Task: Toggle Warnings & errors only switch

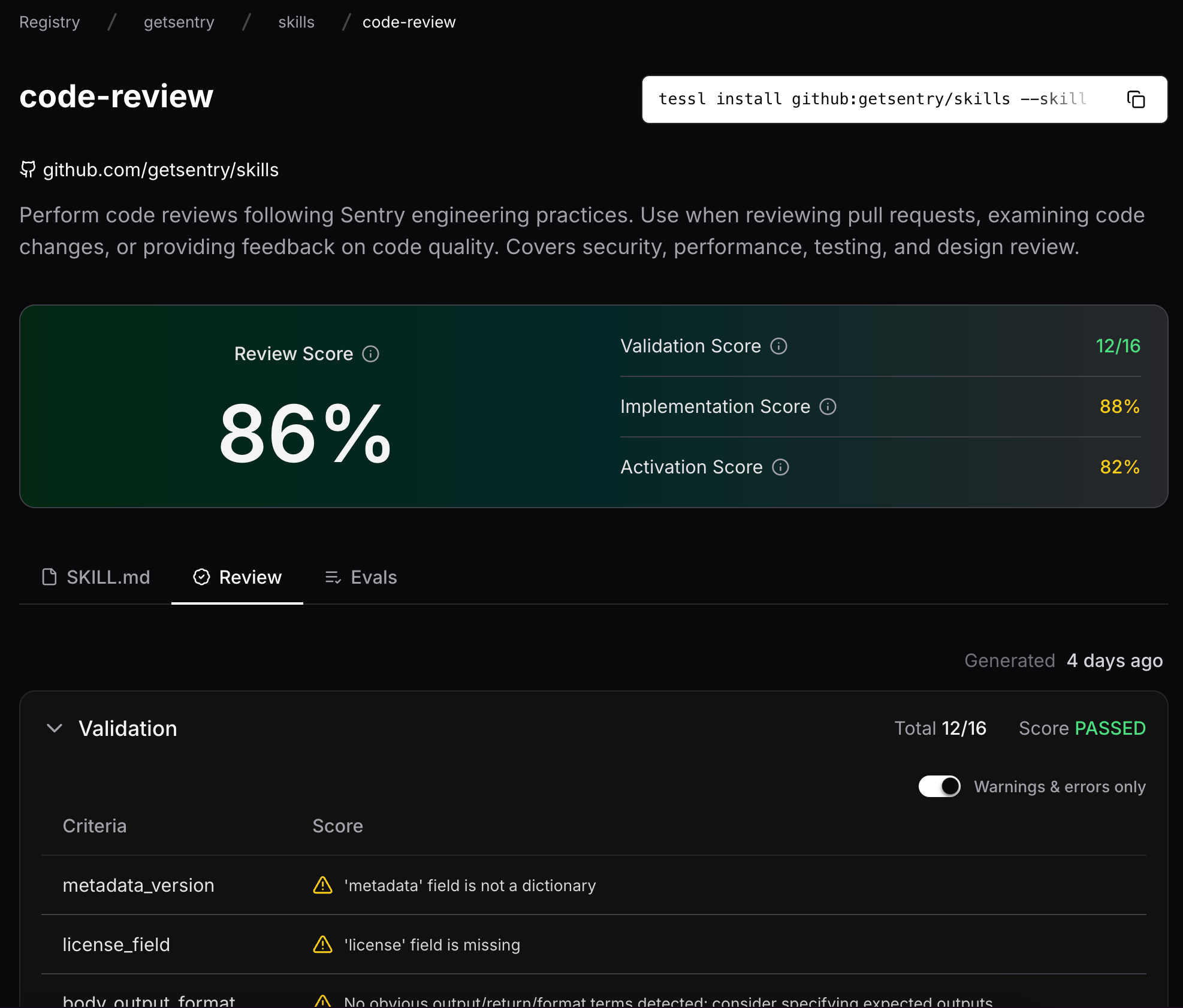Action: (x=939, y=786)
